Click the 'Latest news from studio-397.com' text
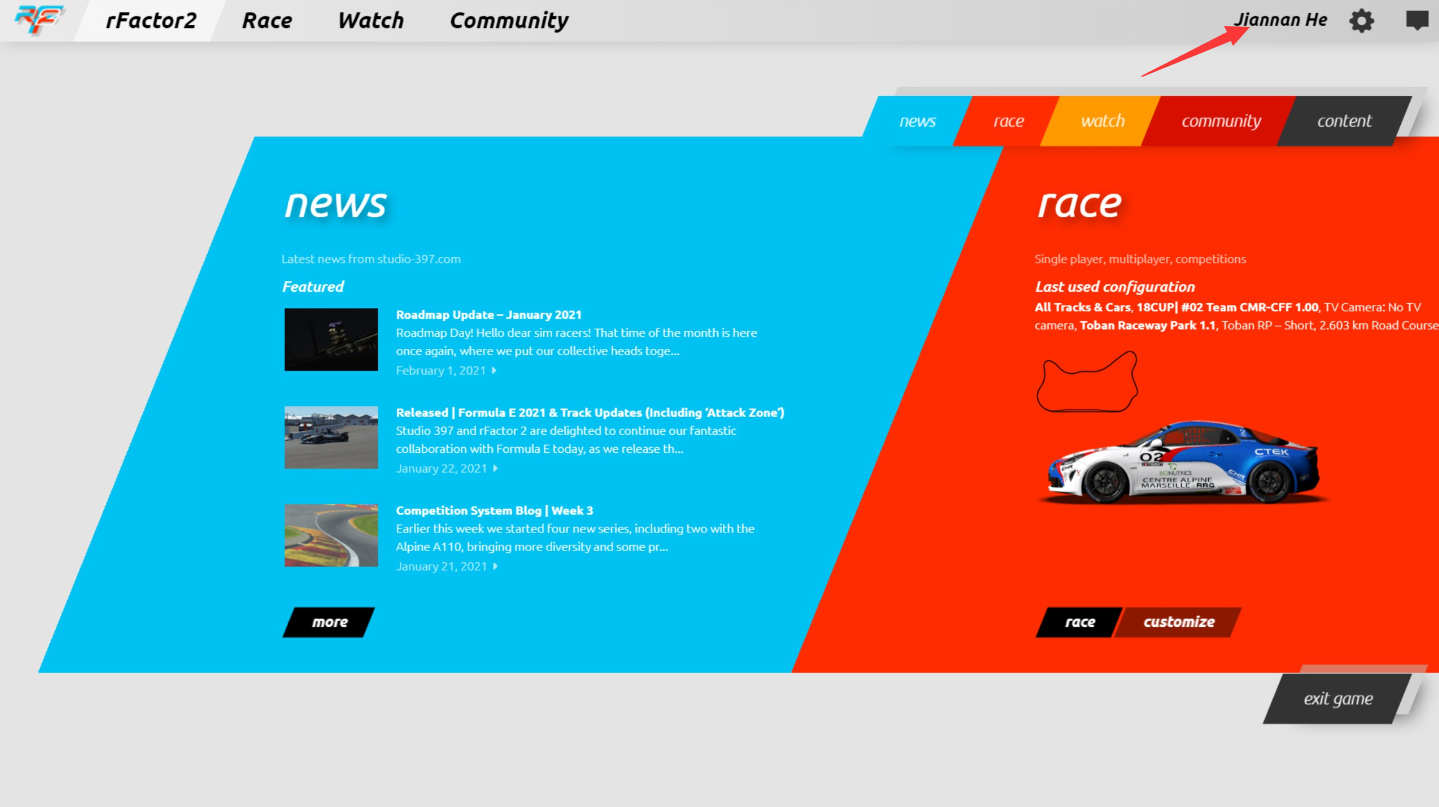Viewport: 1439px width, 807px height. [371, 259]
